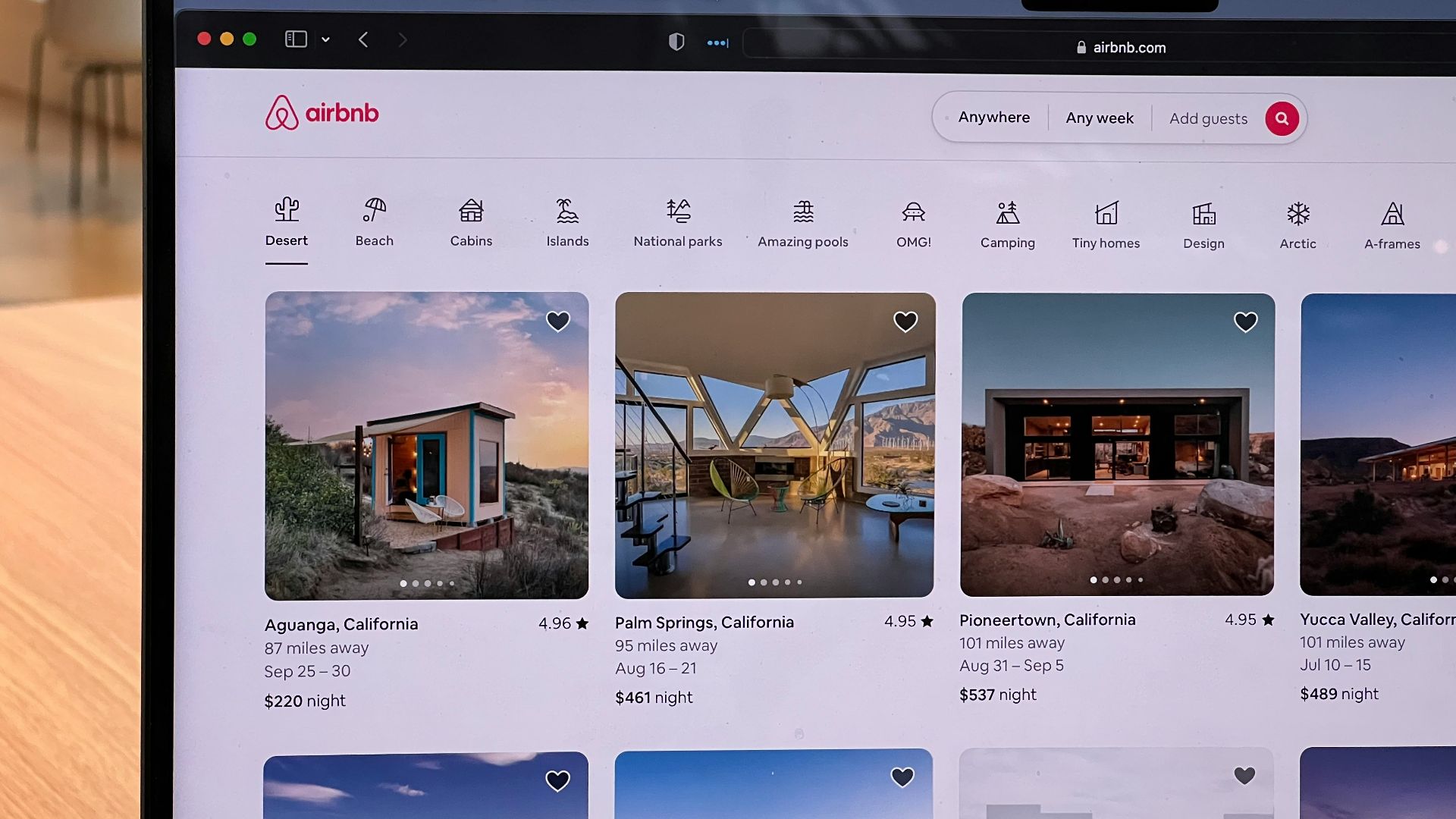Choose the OMG! UFO category icon

pyautogui.click(x=913, y=212)
